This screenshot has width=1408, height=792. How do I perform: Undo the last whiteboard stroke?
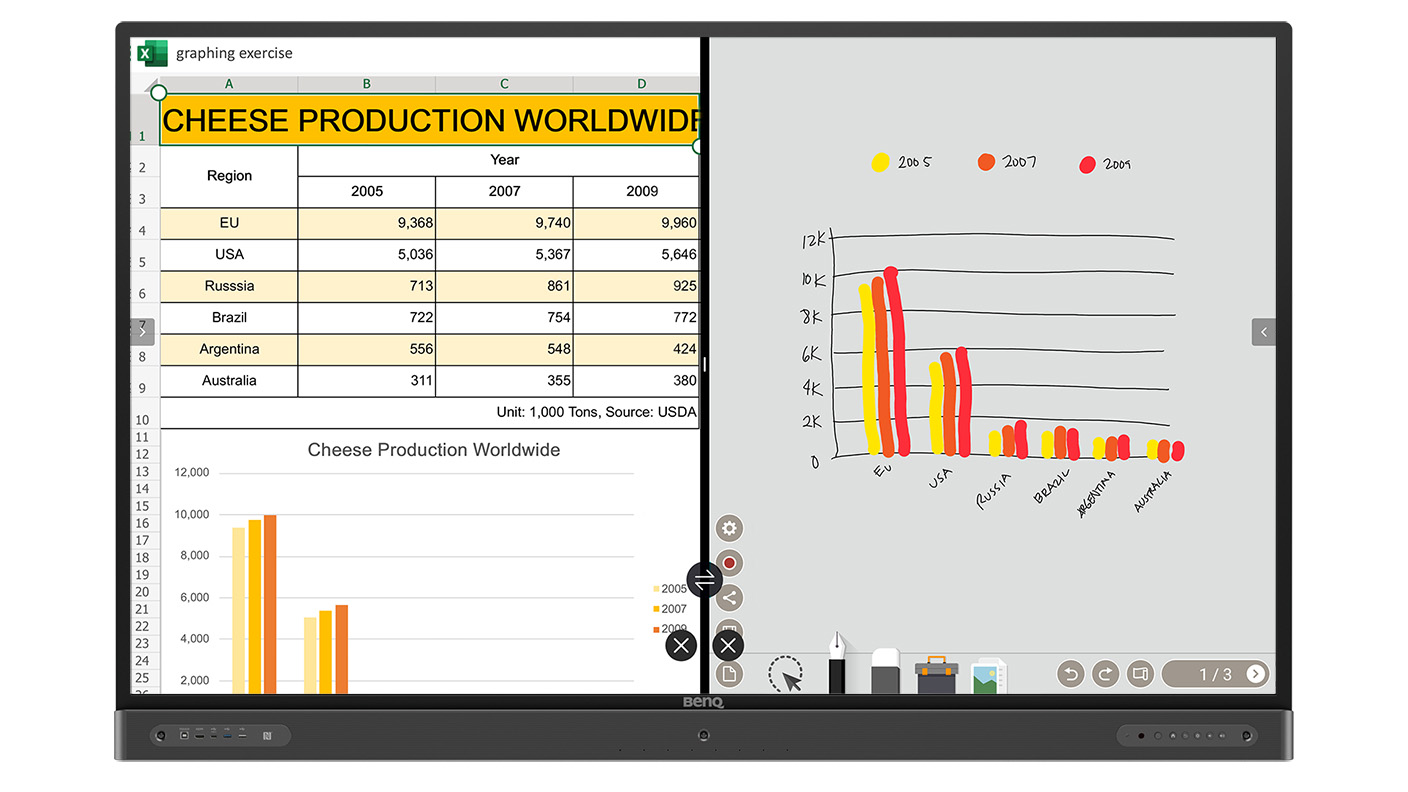click(1070, 674)
